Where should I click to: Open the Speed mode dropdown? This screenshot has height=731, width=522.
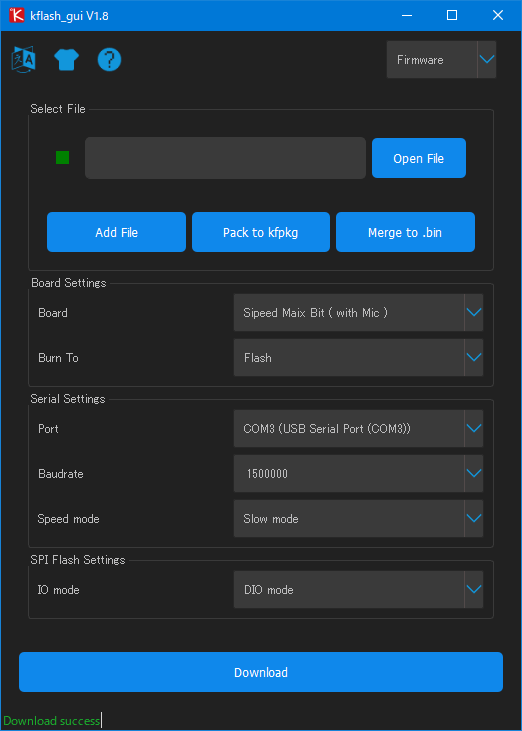(x=358, y=518)
